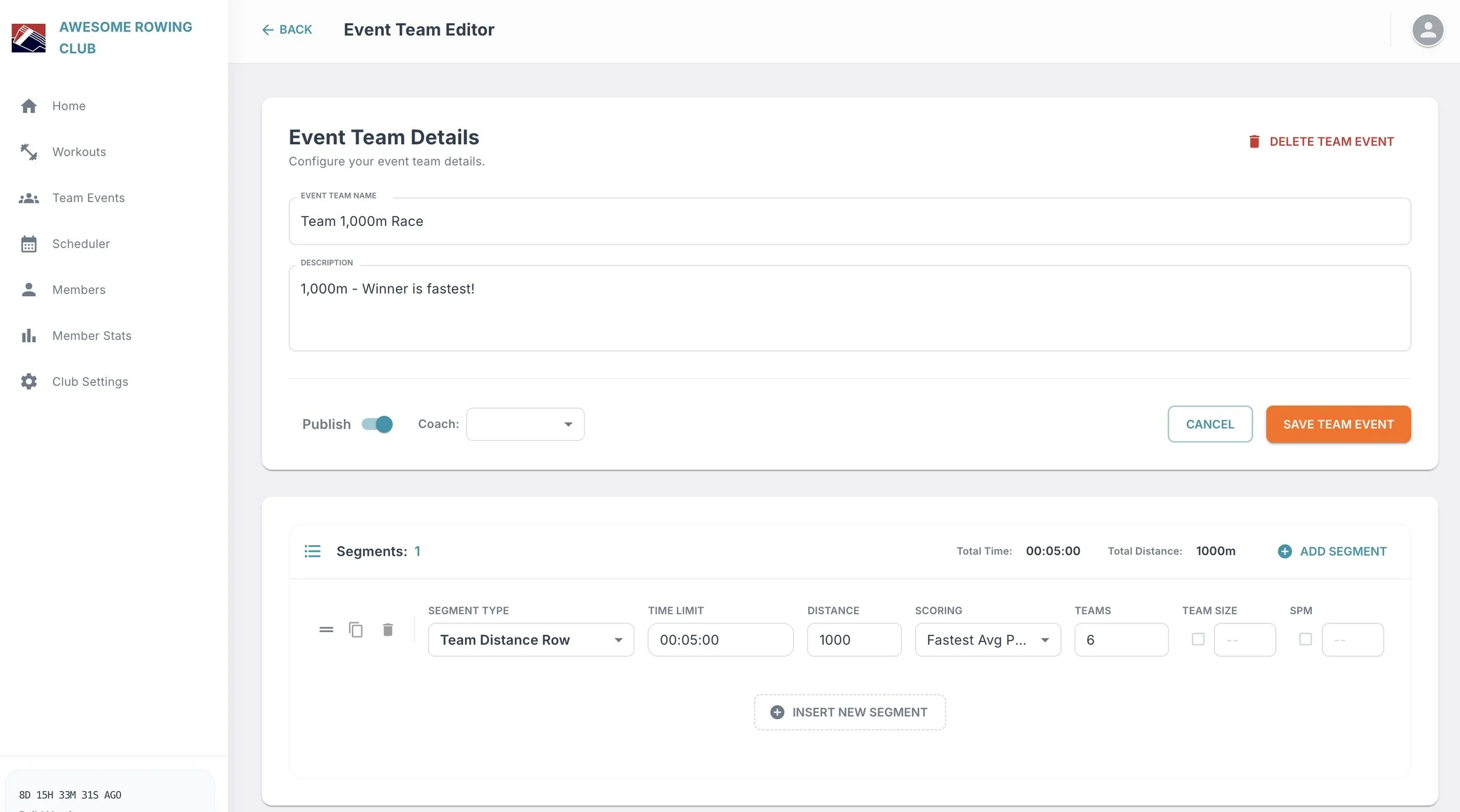Open Member Stats in sidebar
The image size is (1460, 812).
pos(92,336)
